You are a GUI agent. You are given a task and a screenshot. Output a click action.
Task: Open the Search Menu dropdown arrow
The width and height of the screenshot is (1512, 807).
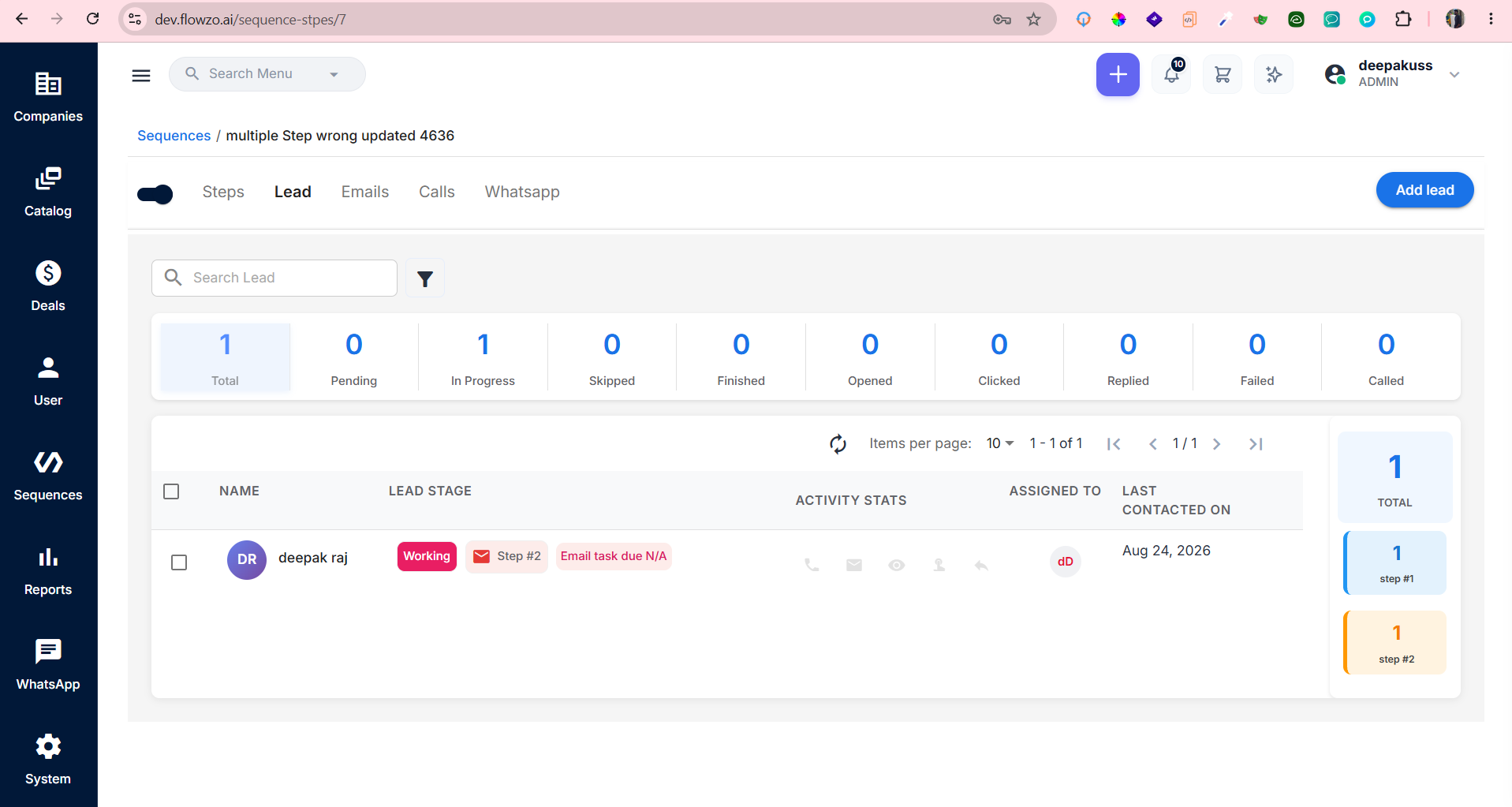[334, 75]
